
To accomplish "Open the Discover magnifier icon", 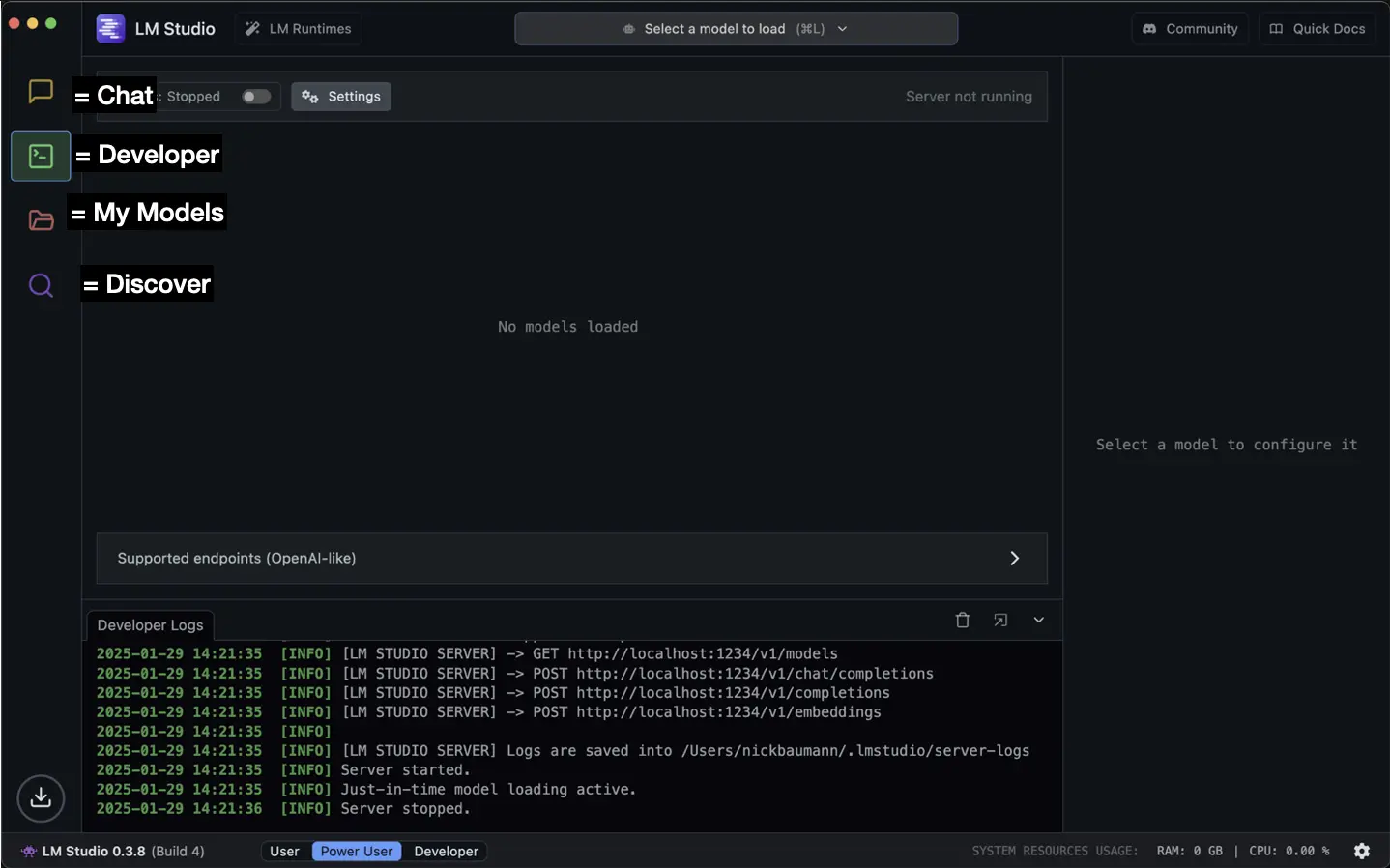I will (41, 285).
